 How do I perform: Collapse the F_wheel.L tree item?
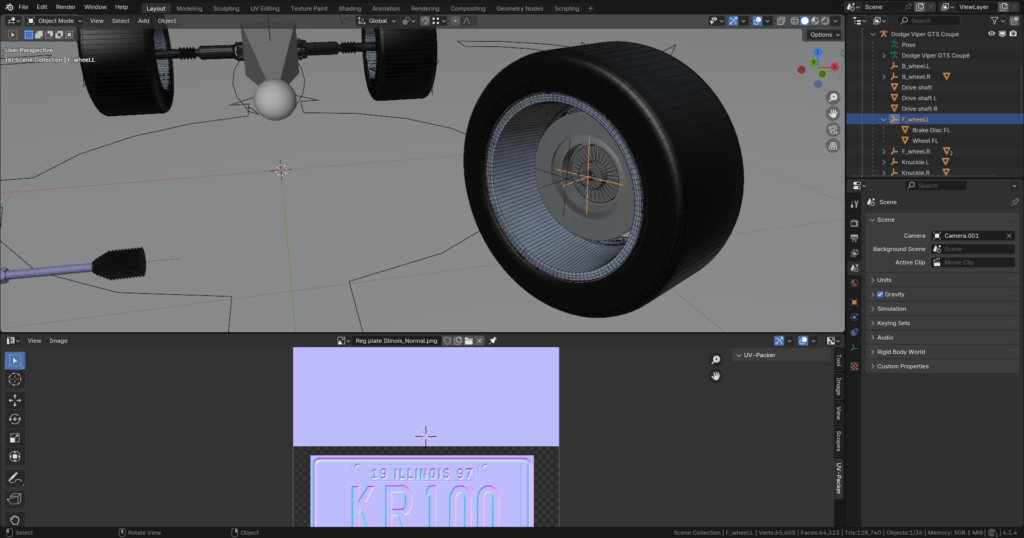coord(883,119)
